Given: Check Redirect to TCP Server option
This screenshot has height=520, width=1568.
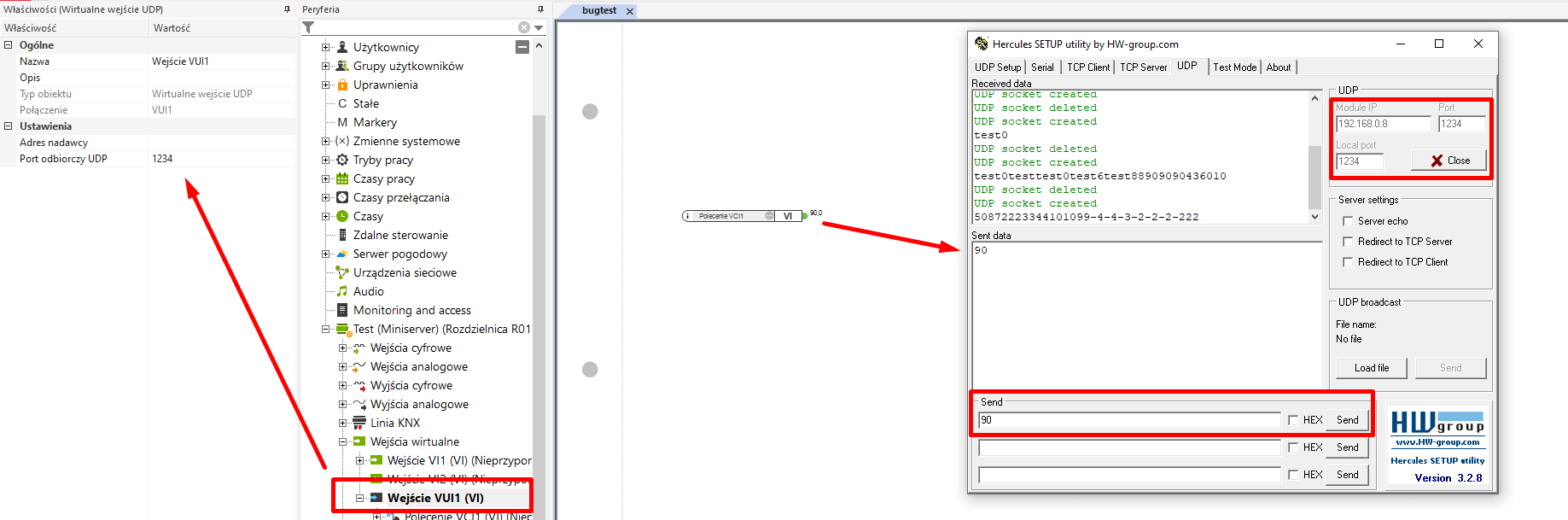Looking at the screenshot, I should (x=1348, y=242).
